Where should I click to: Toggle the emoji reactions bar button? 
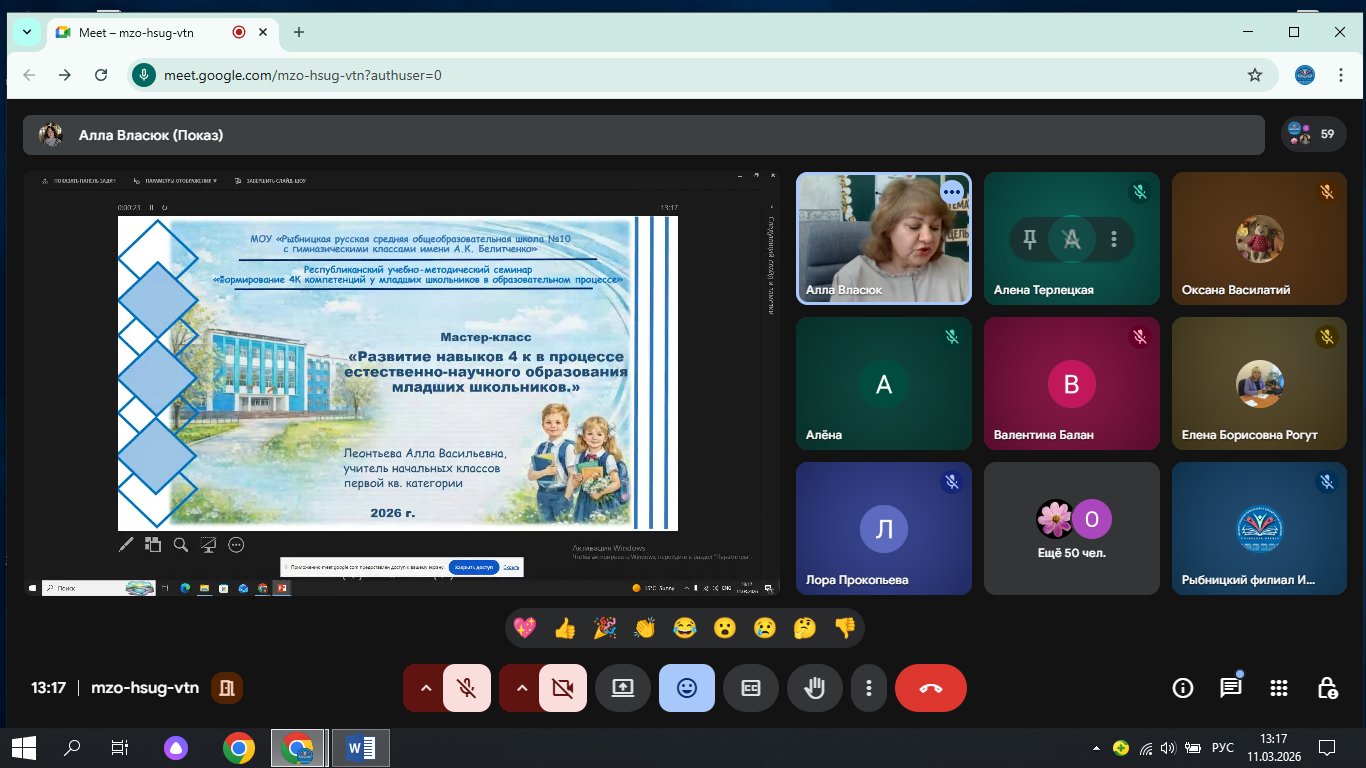tap(687, 688)
